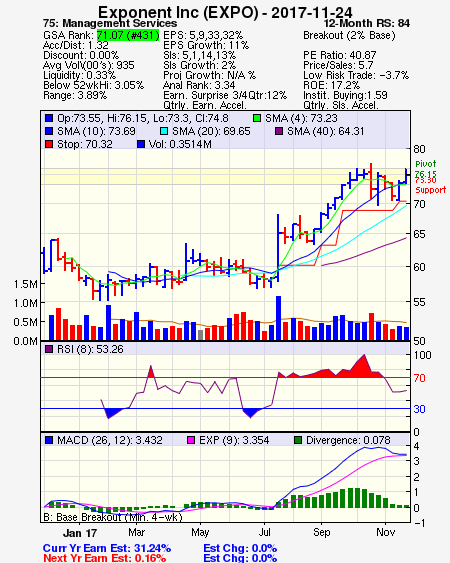Click 'Sls Growth: 2%' text
This screenshot has width=450, height=563.
click(200, 66)
